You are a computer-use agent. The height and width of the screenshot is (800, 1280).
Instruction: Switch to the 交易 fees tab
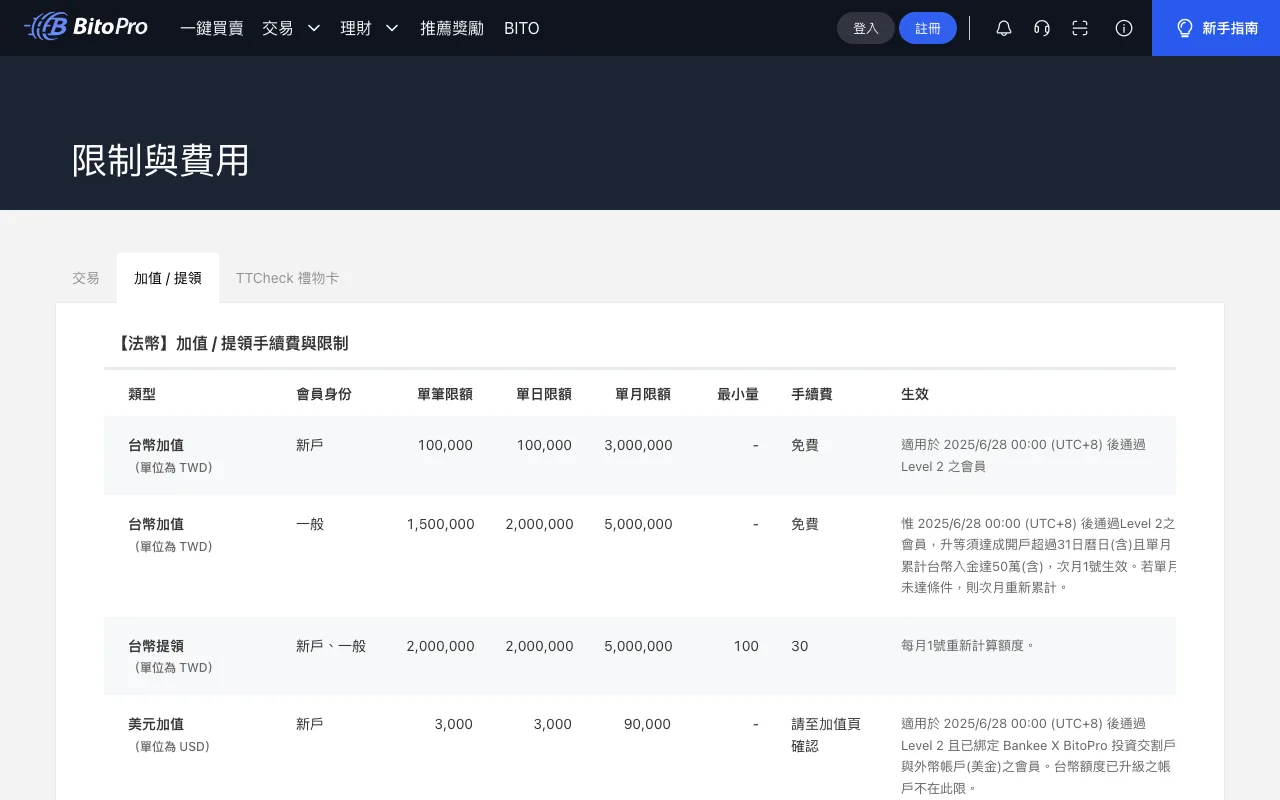pos(86,278)
